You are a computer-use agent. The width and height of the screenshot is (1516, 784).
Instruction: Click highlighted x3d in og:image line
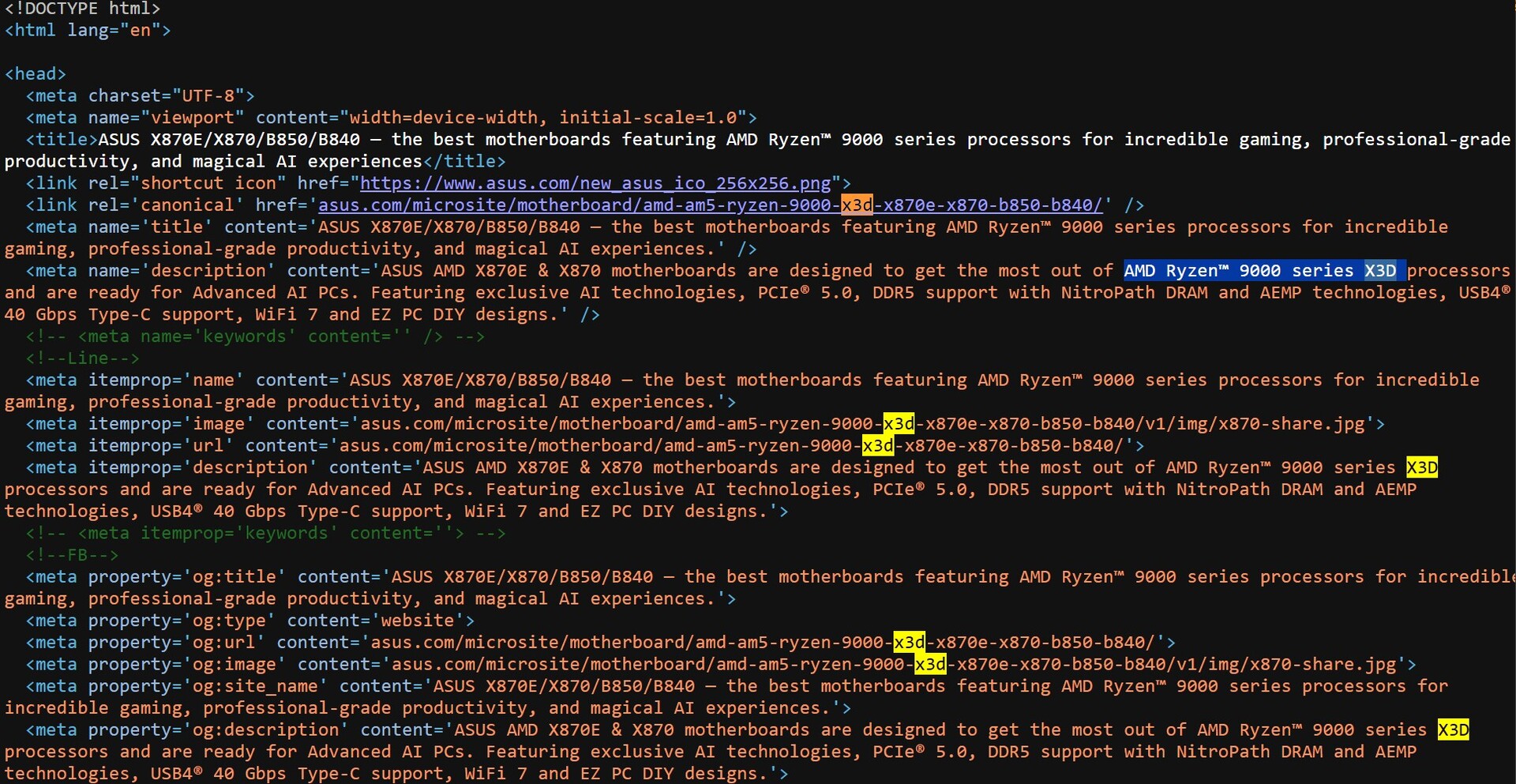[930, 665]
